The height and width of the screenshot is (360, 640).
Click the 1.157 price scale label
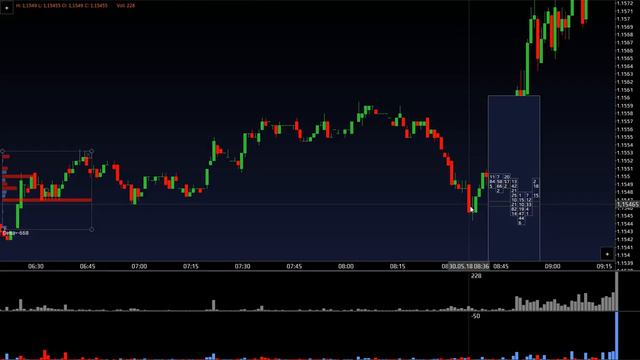[624, 19]
